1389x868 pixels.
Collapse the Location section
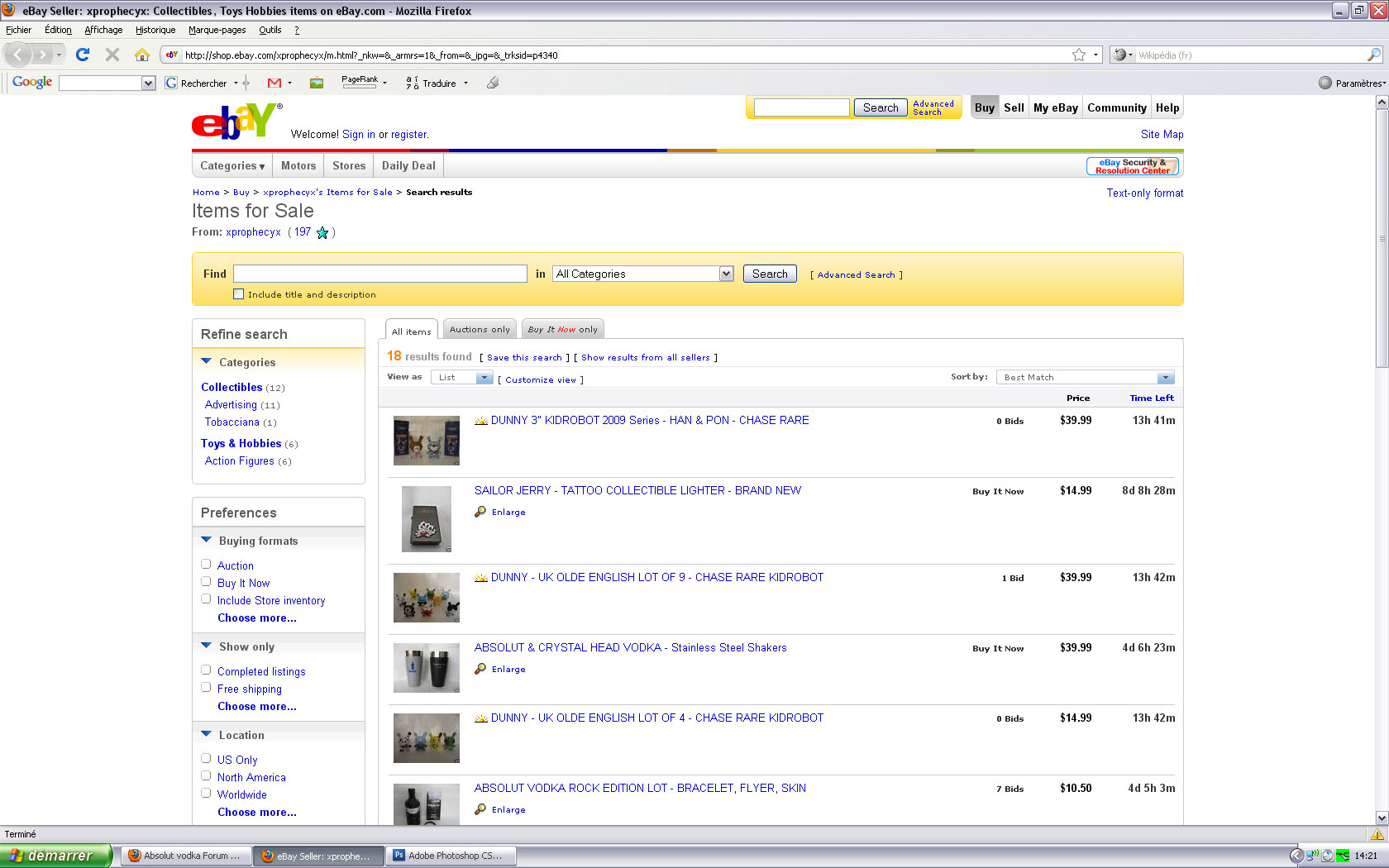pos(206,734)
